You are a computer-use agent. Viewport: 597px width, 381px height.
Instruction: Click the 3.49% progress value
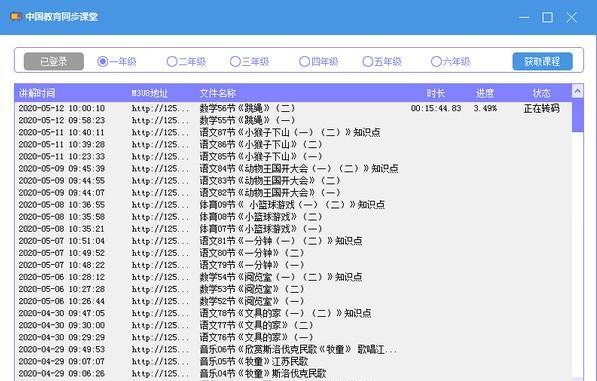point(485,108)
